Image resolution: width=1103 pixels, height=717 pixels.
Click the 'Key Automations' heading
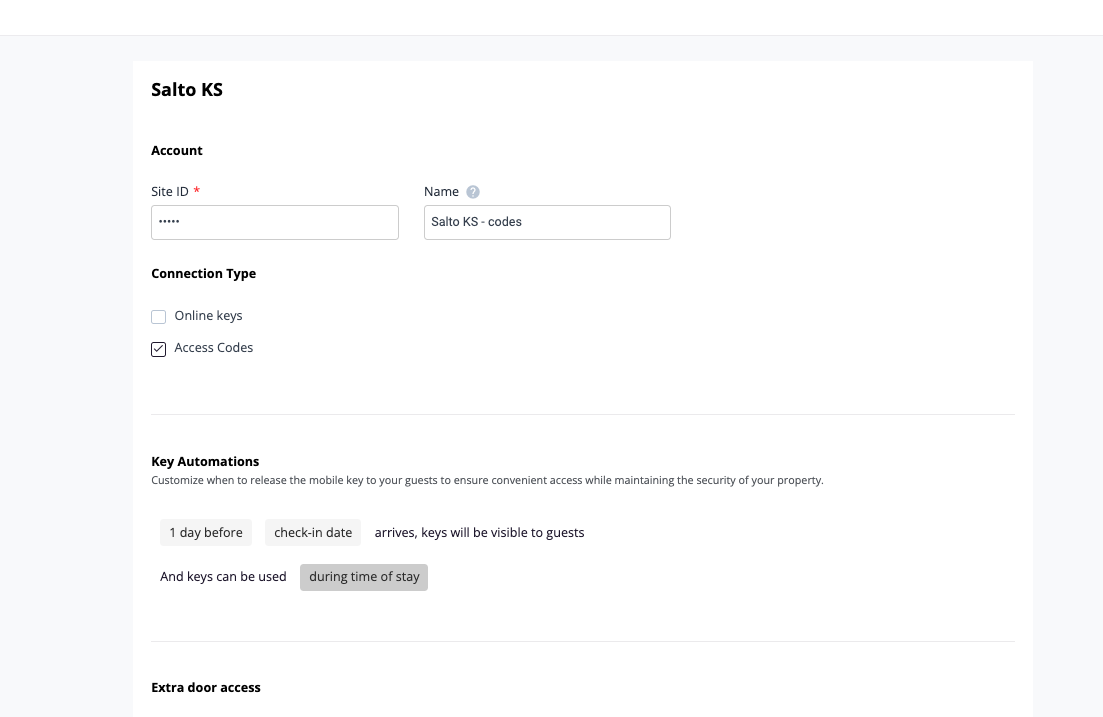pos(205,462)
